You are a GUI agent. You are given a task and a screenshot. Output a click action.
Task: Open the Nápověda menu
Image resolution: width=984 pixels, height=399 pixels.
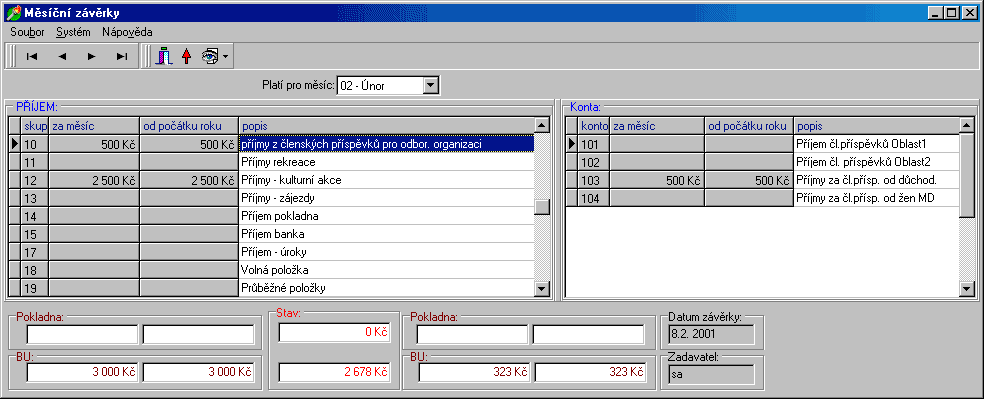127,32
